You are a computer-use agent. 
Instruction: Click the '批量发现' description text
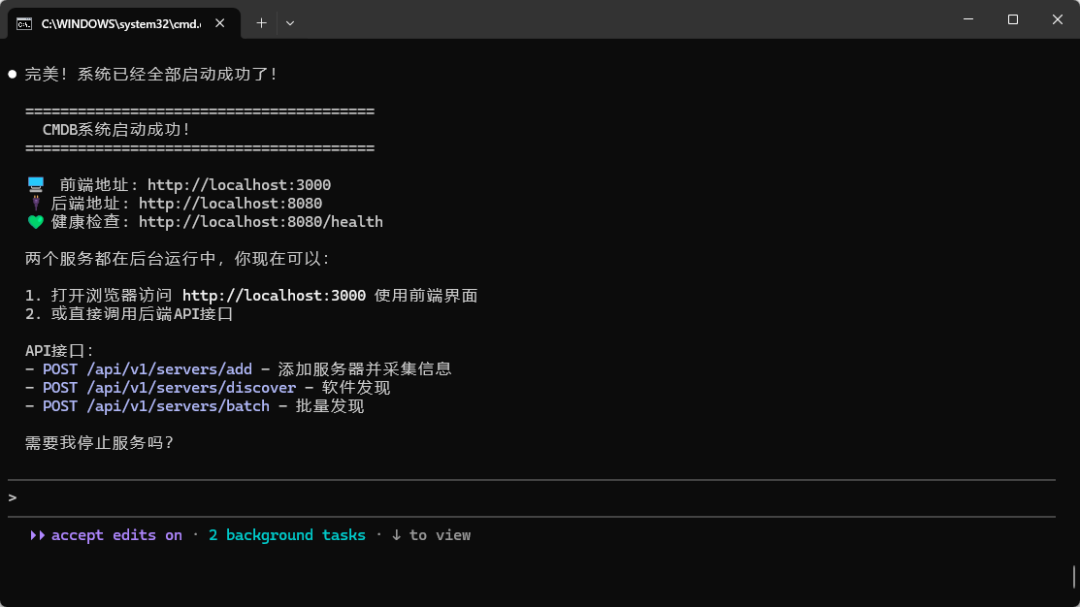tap(330, 407)
